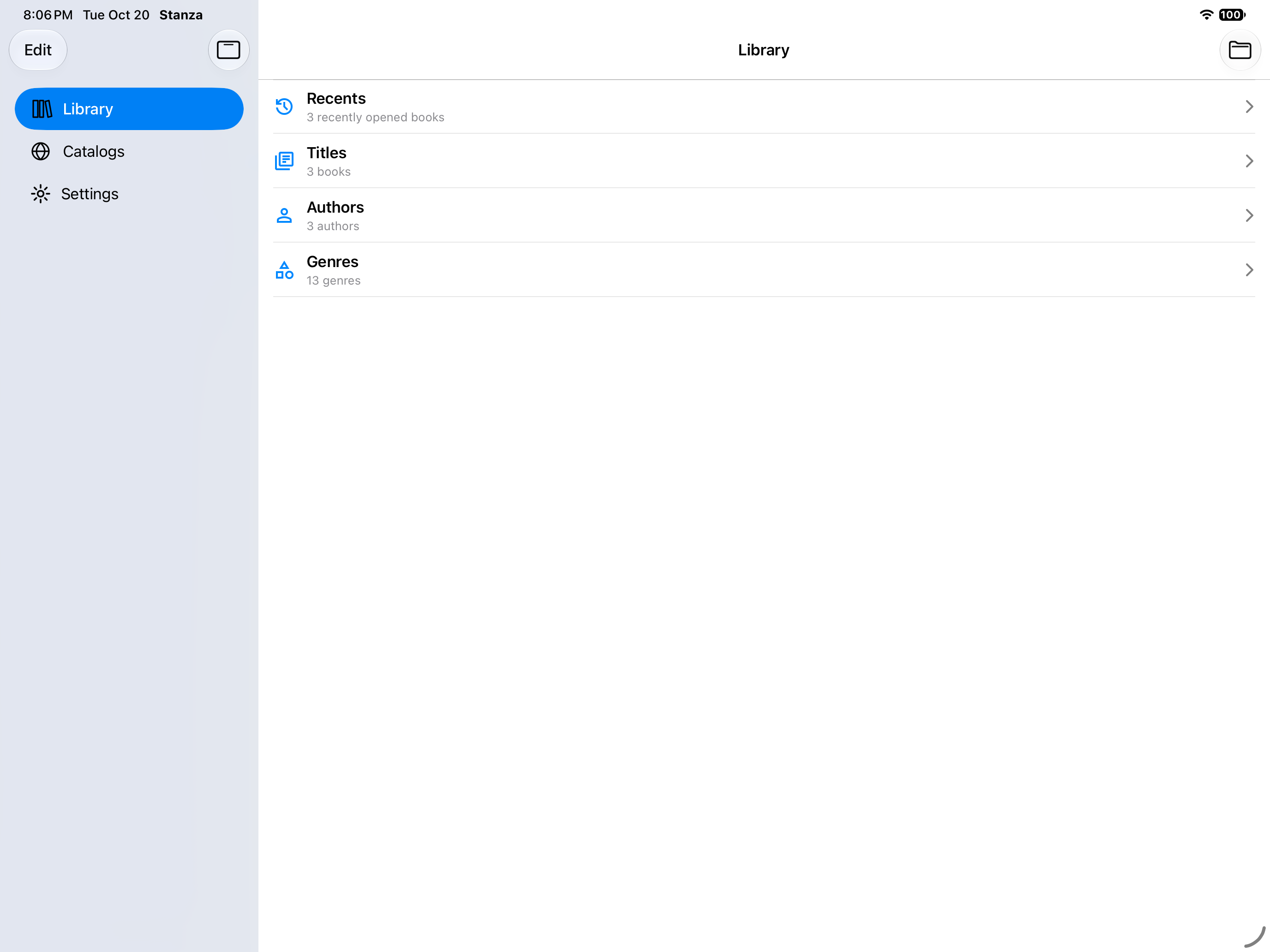Viewport: 1270px width, 952px height.
Task: Tap the '3 books' subtitle
Action: pyautogui.click(x=329, y=172)
